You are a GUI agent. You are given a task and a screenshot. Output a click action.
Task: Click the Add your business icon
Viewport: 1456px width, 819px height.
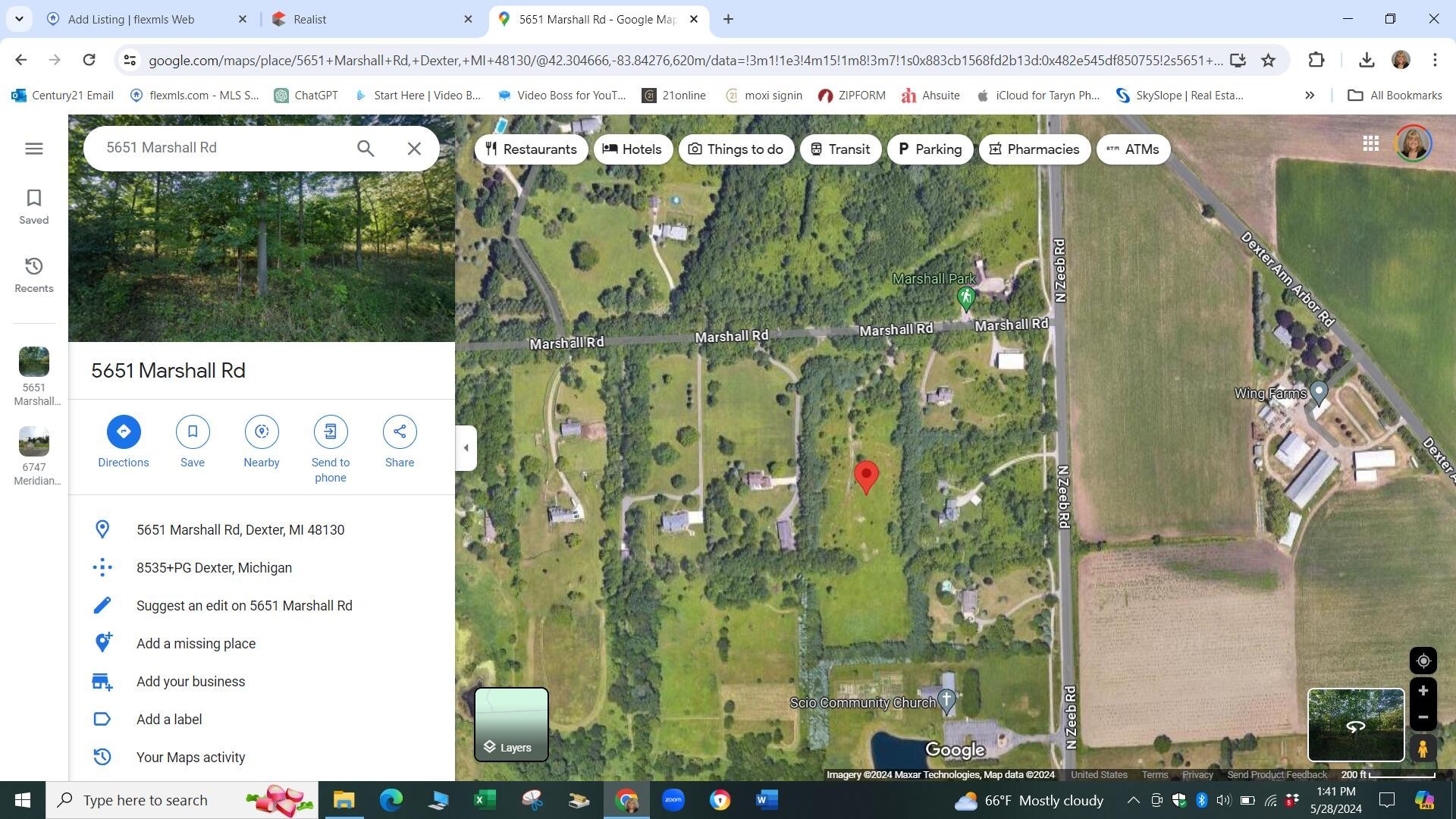coord(102,682)
